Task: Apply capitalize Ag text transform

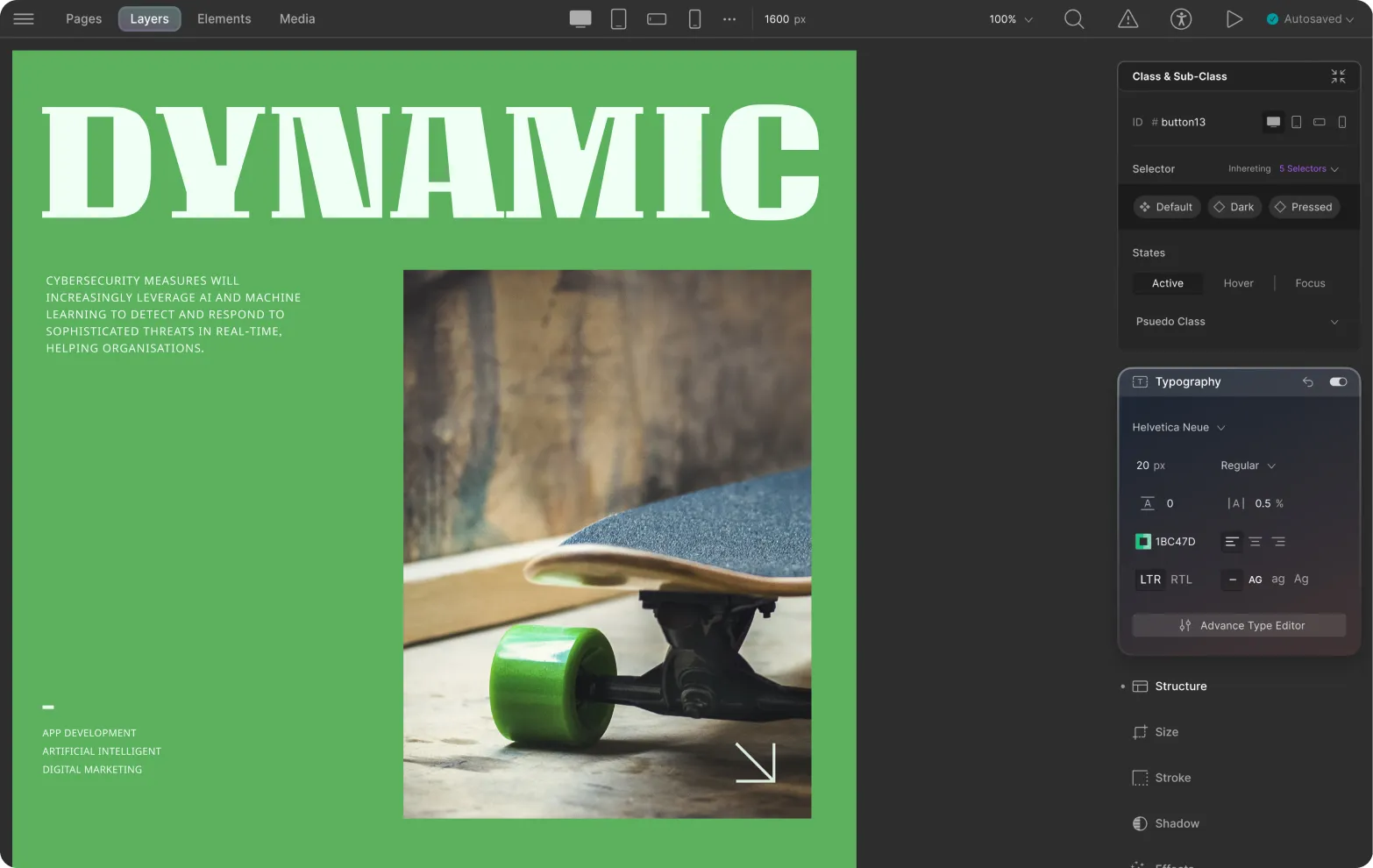Action: tap(1301, 580)
